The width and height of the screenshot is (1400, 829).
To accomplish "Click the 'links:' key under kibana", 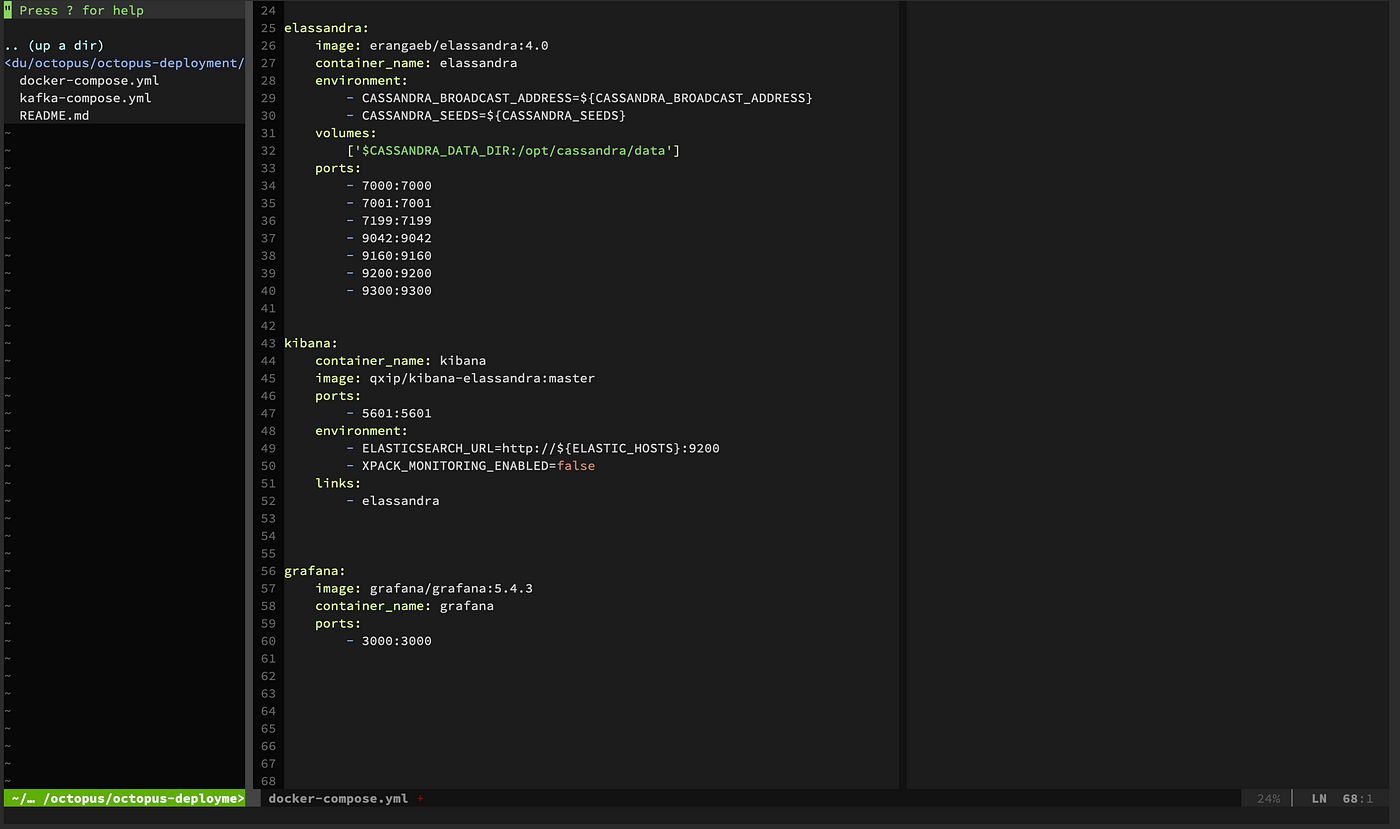I will point(338,483).
